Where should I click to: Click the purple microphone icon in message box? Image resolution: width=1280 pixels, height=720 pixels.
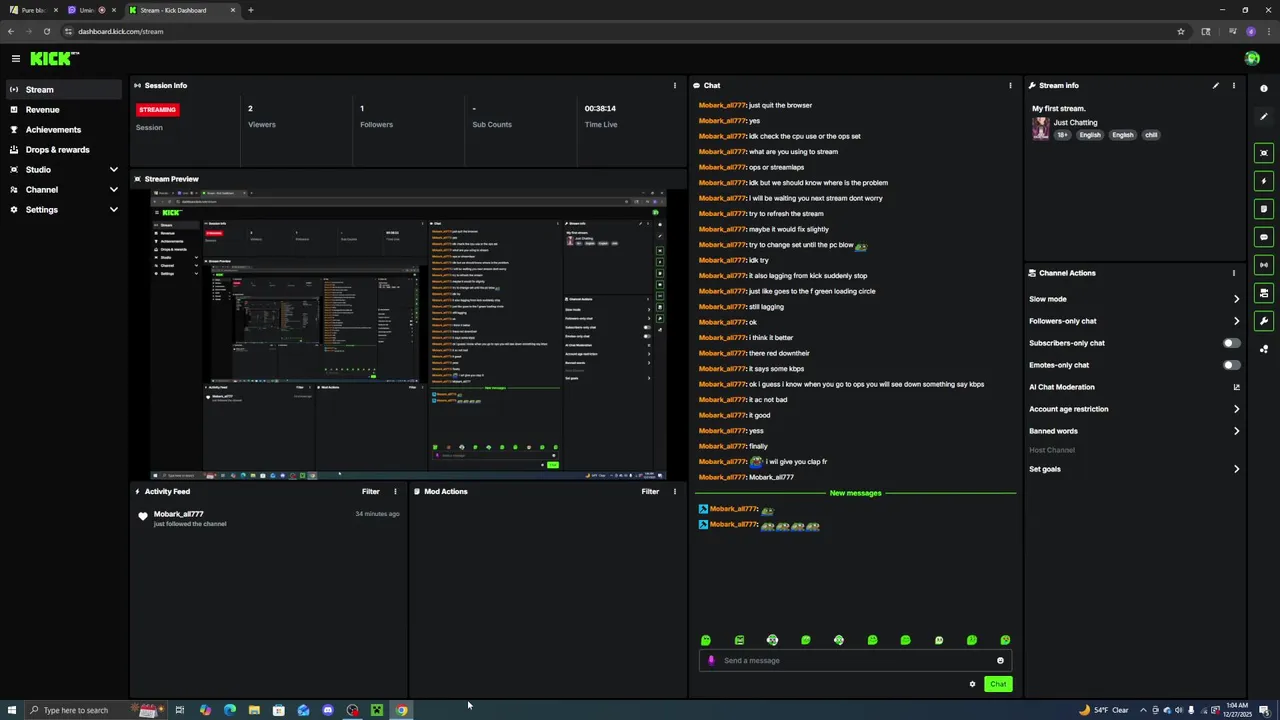pyautogui.click(x=711, y=661)
